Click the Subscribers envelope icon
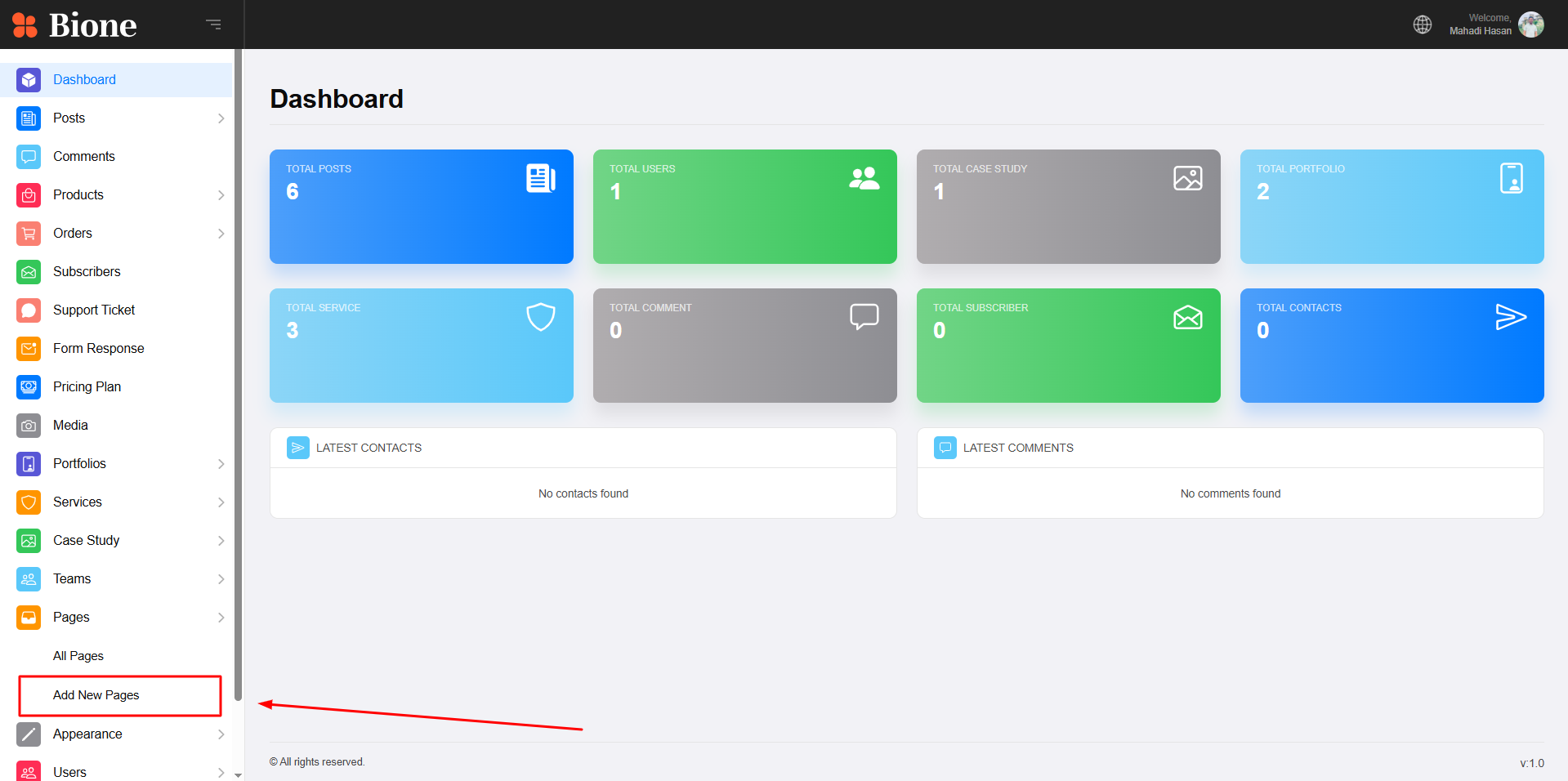 coord(29,272)
